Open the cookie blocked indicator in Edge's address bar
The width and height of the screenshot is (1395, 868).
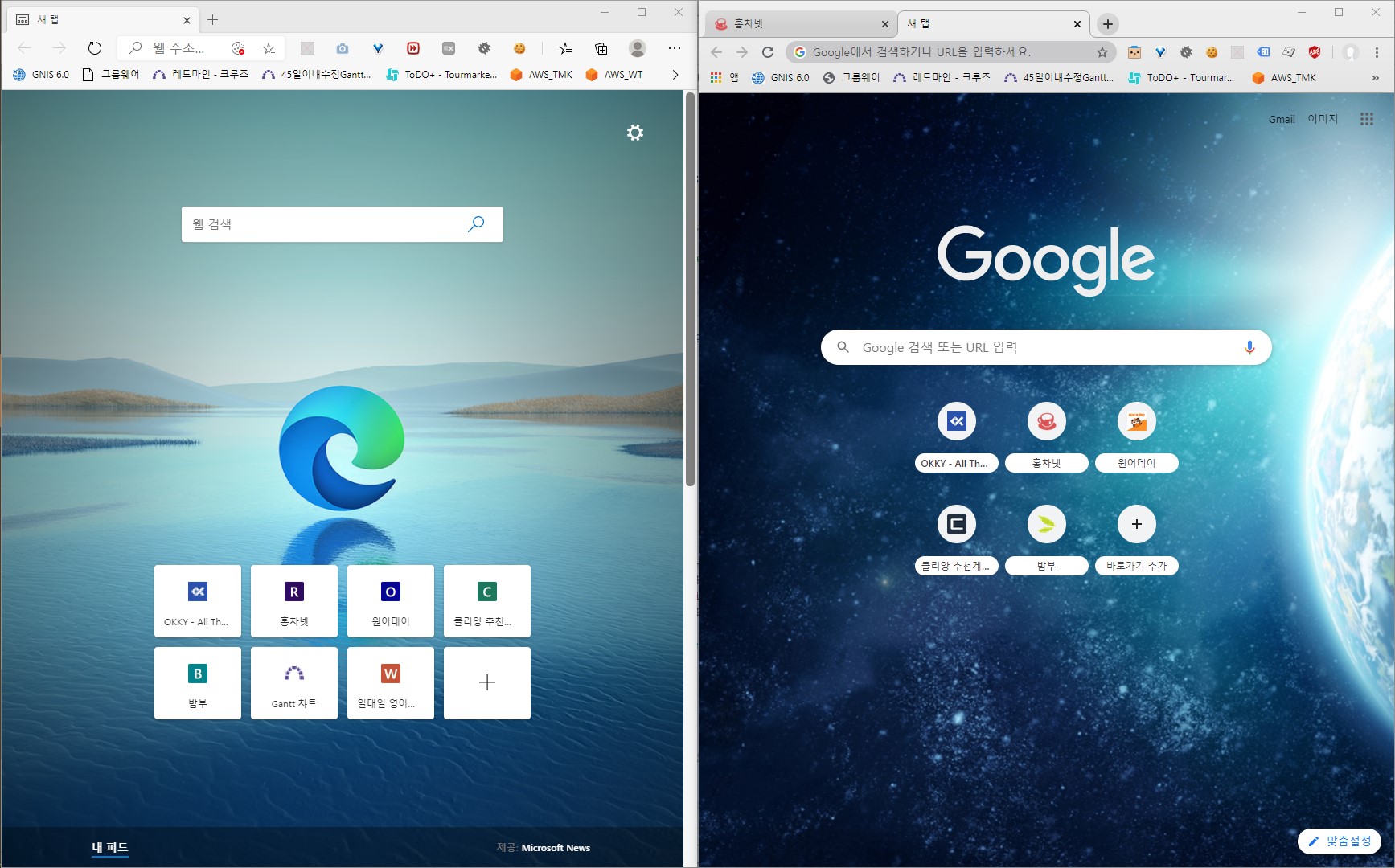point(238,48)
